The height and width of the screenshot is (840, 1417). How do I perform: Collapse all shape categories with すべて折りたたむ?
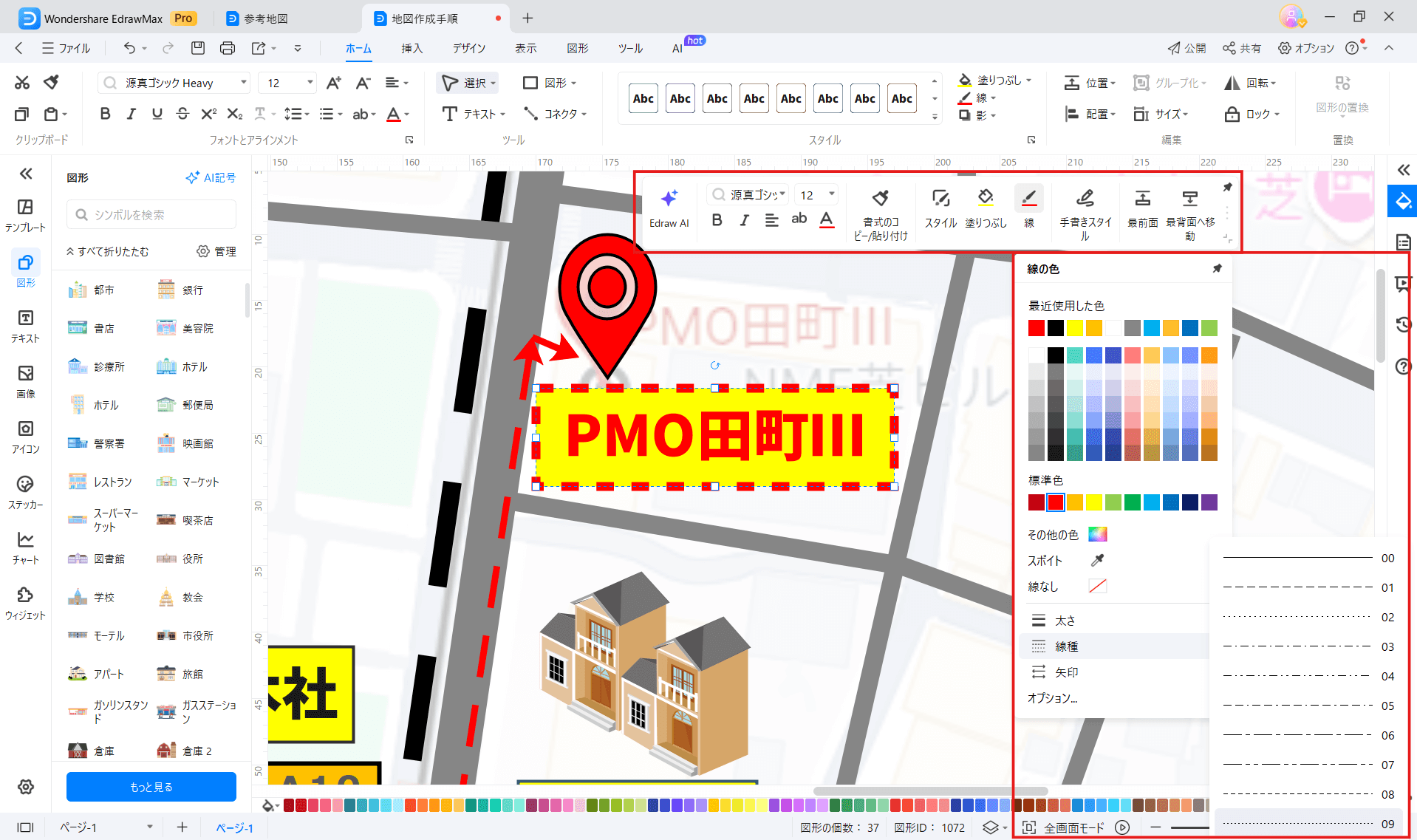[108, 252]
